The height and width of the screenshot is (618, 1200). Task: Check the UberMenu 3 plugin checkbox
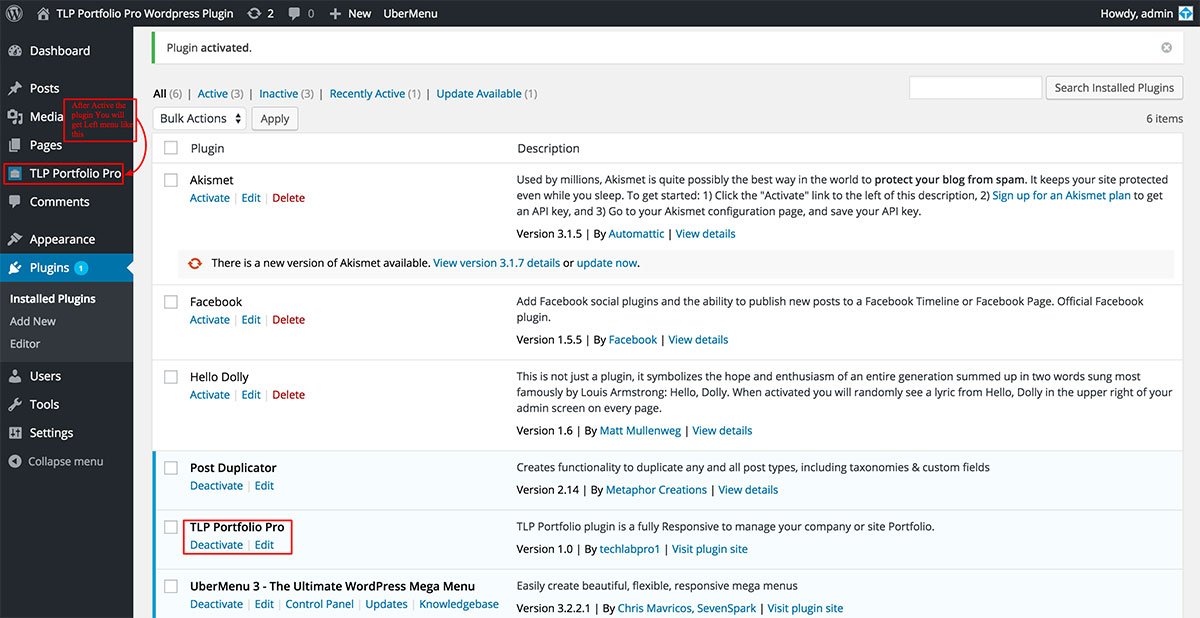[170, 587]
